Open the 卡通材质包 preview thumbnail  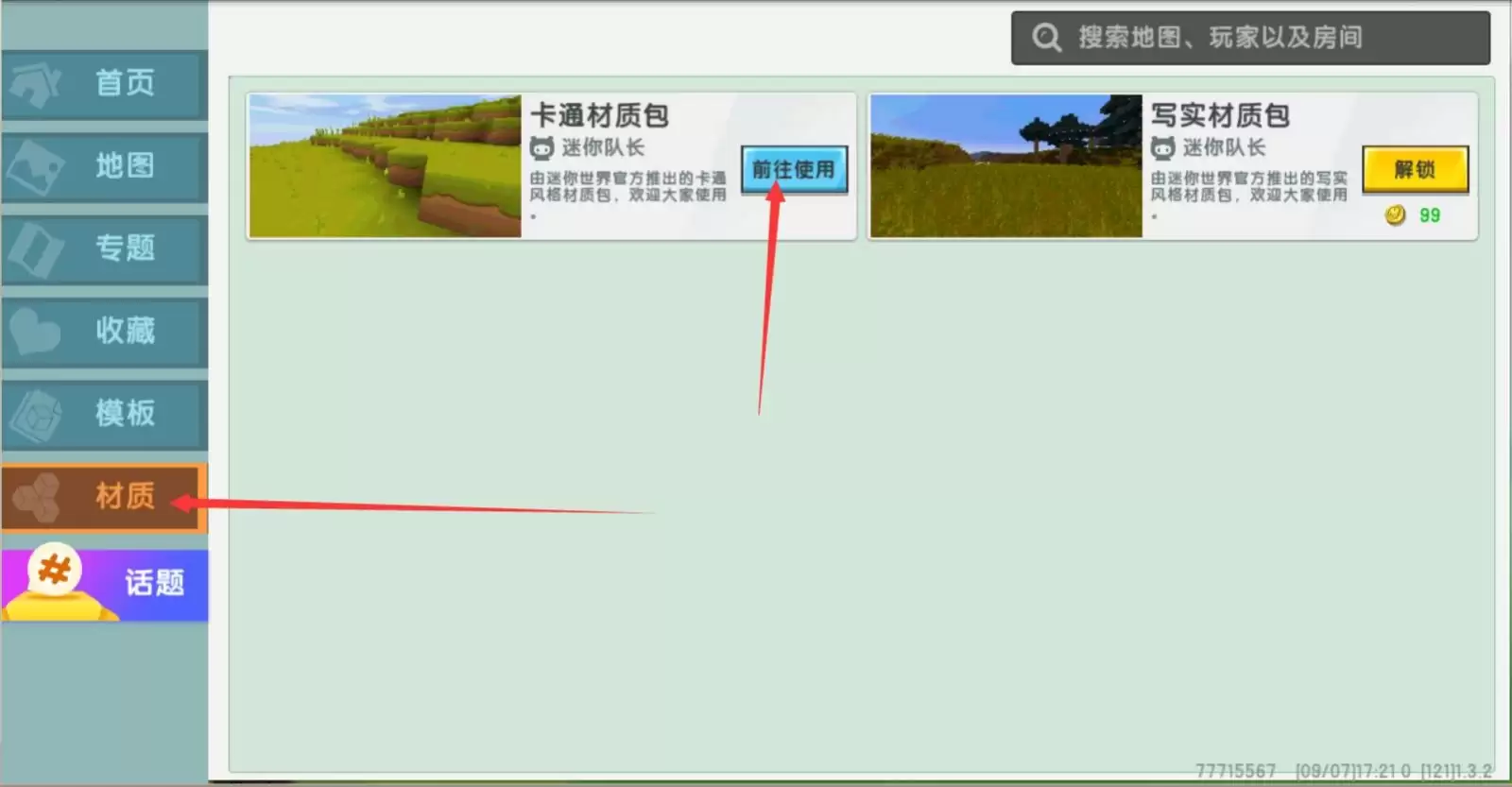point(385,166)
